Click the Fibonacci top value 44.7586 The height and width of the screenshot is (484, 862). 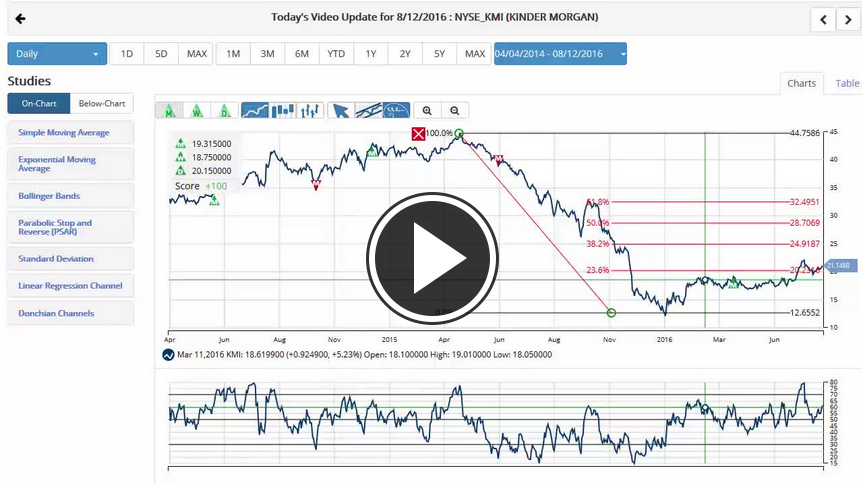(804, 133)
